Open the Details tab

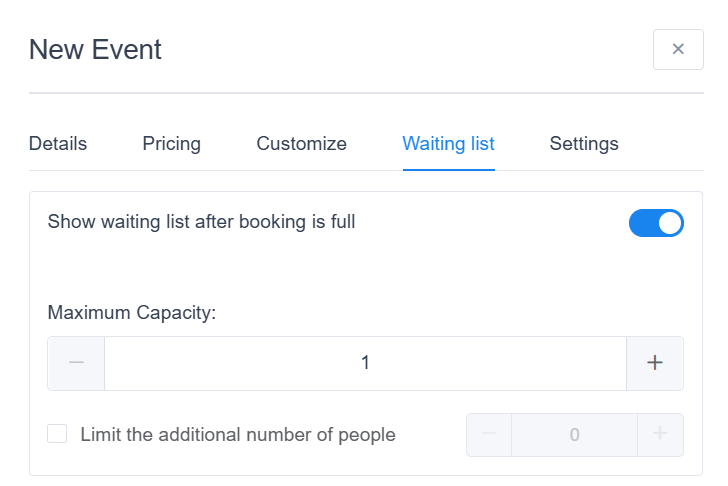[x=58, y=144]
